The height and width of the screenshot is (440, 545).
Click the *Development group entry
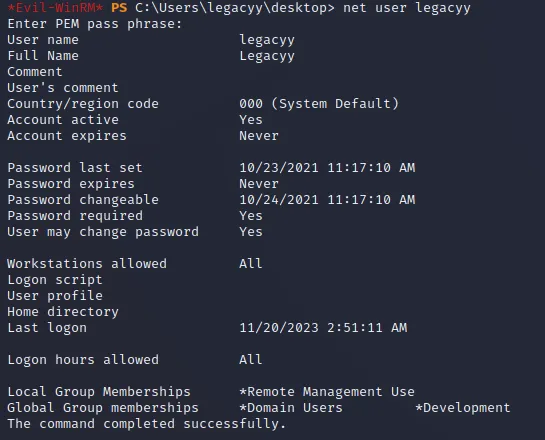(x=463, y=408)
